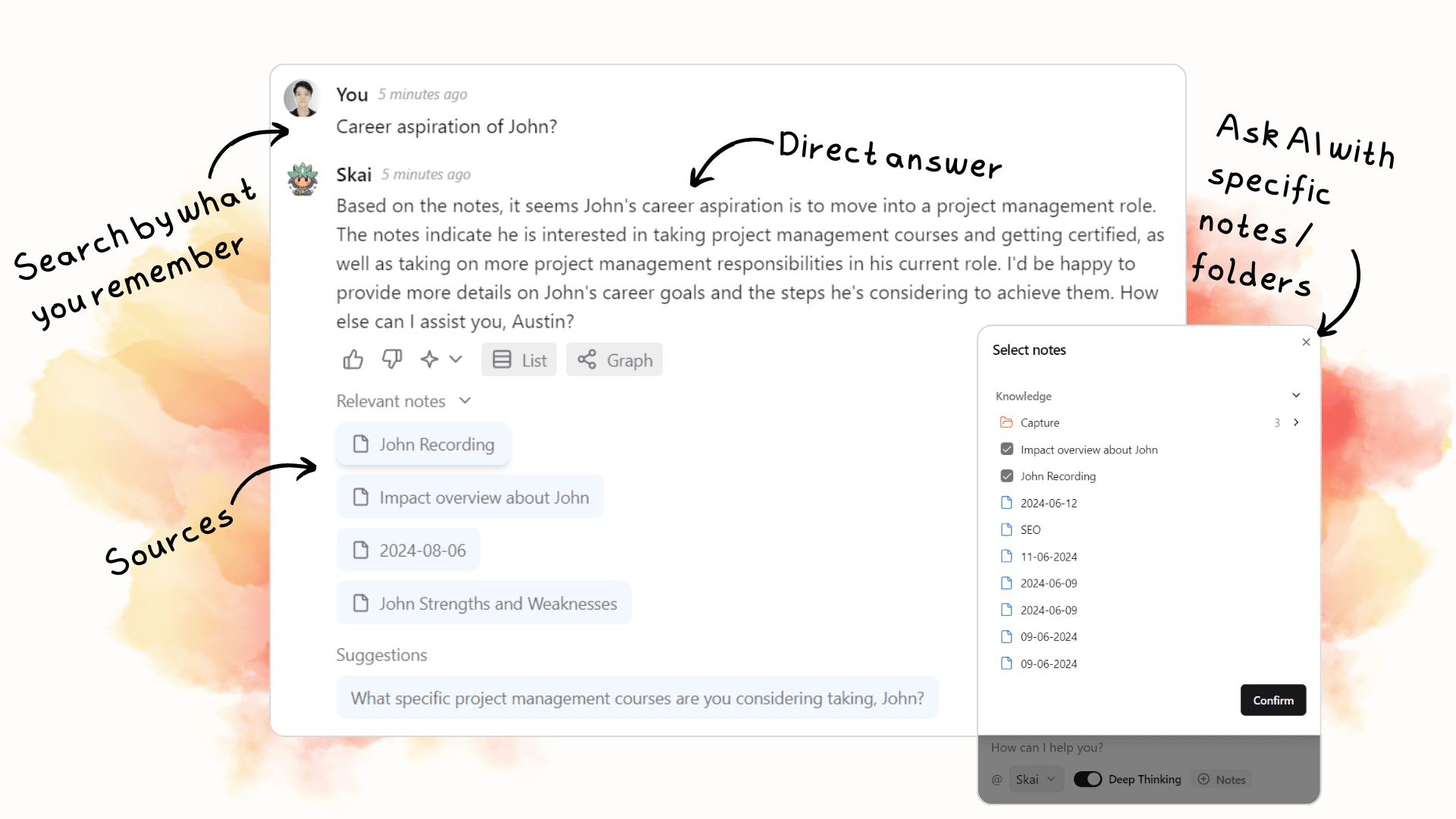Click the Capture folder icon
The width and height of the screenshot is (1456, 819).
point(1006,422)
